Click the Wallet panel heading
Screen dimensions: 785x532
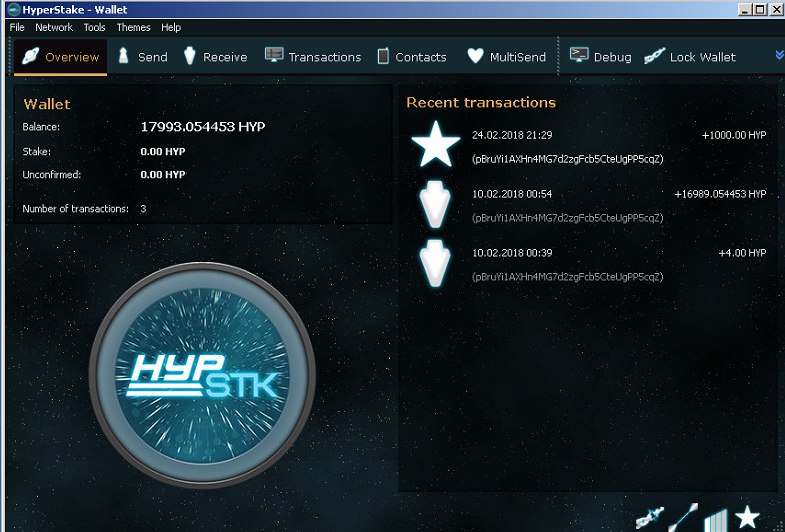(x=47, y=104)
